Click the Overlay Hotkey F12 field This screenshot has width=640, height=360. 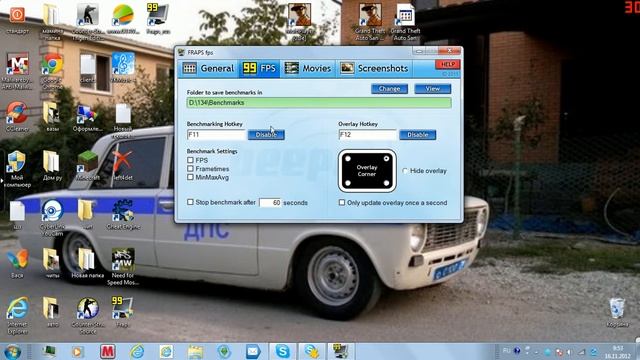click(367, 135)
